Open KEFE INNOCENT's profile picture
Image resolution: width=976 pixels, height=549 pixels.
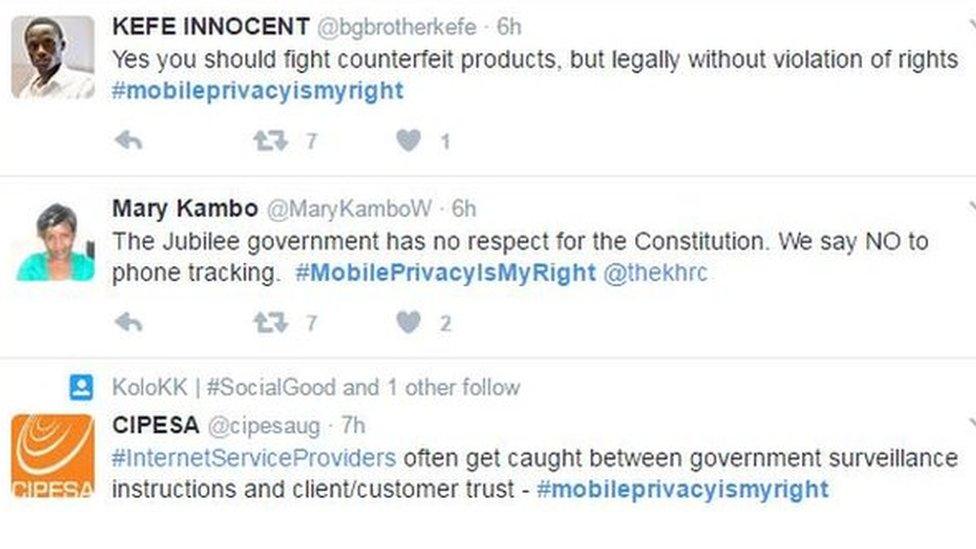click(53, 57)
